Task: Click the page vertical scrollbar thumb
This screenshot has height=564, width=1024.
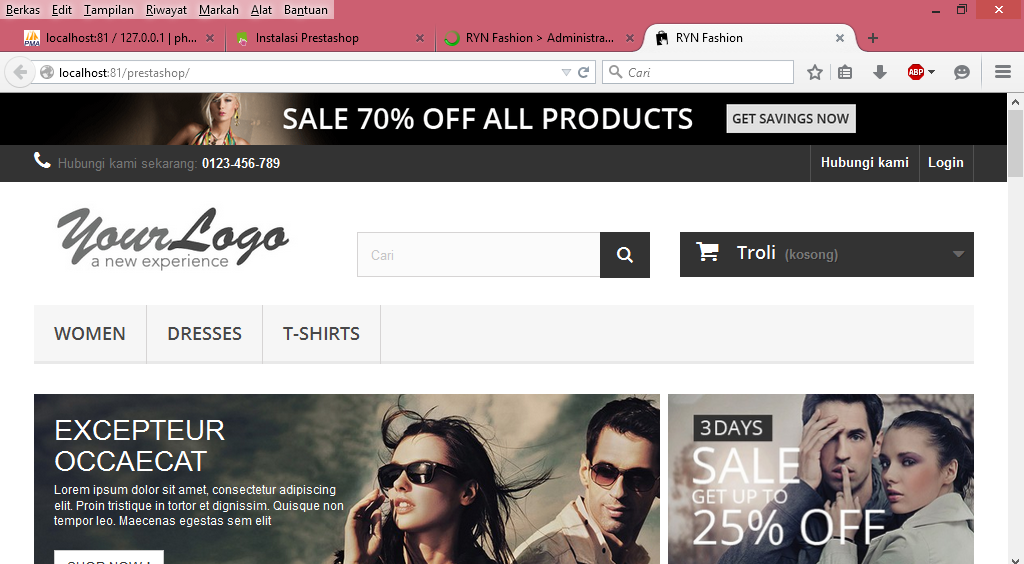Action: coord(1016,144)
